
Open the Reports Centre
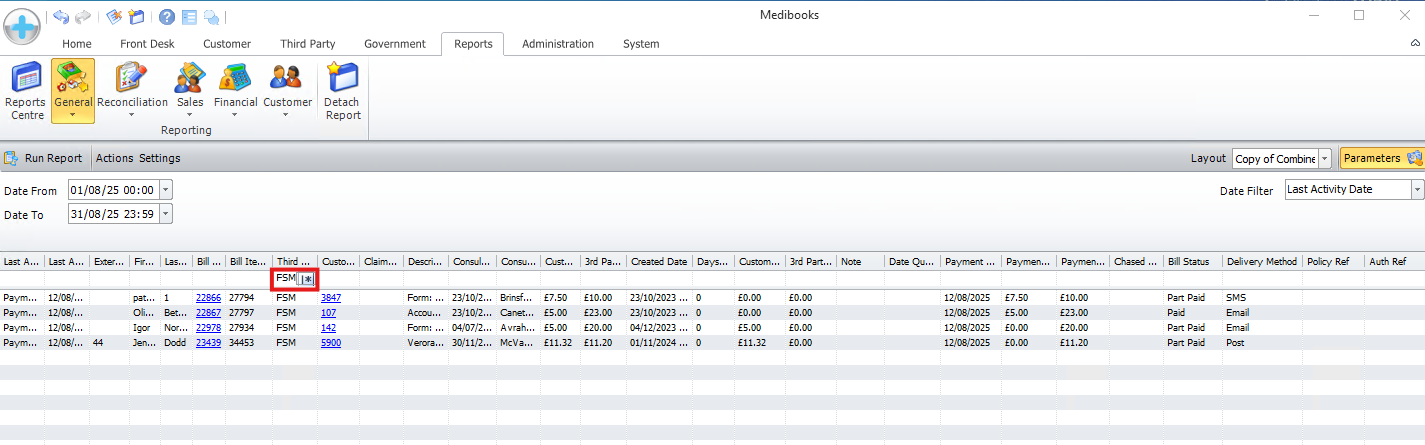(x=25, y=91)
